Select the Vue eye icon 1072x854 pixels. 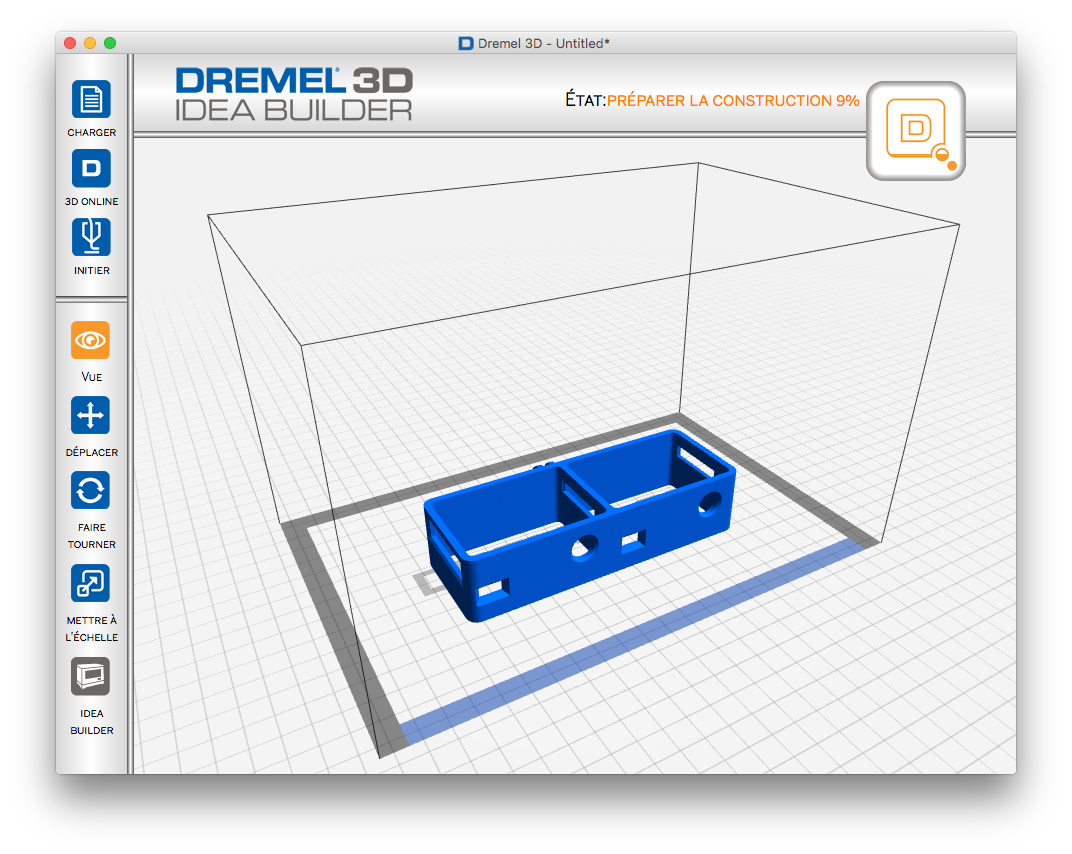pos(90,341)
